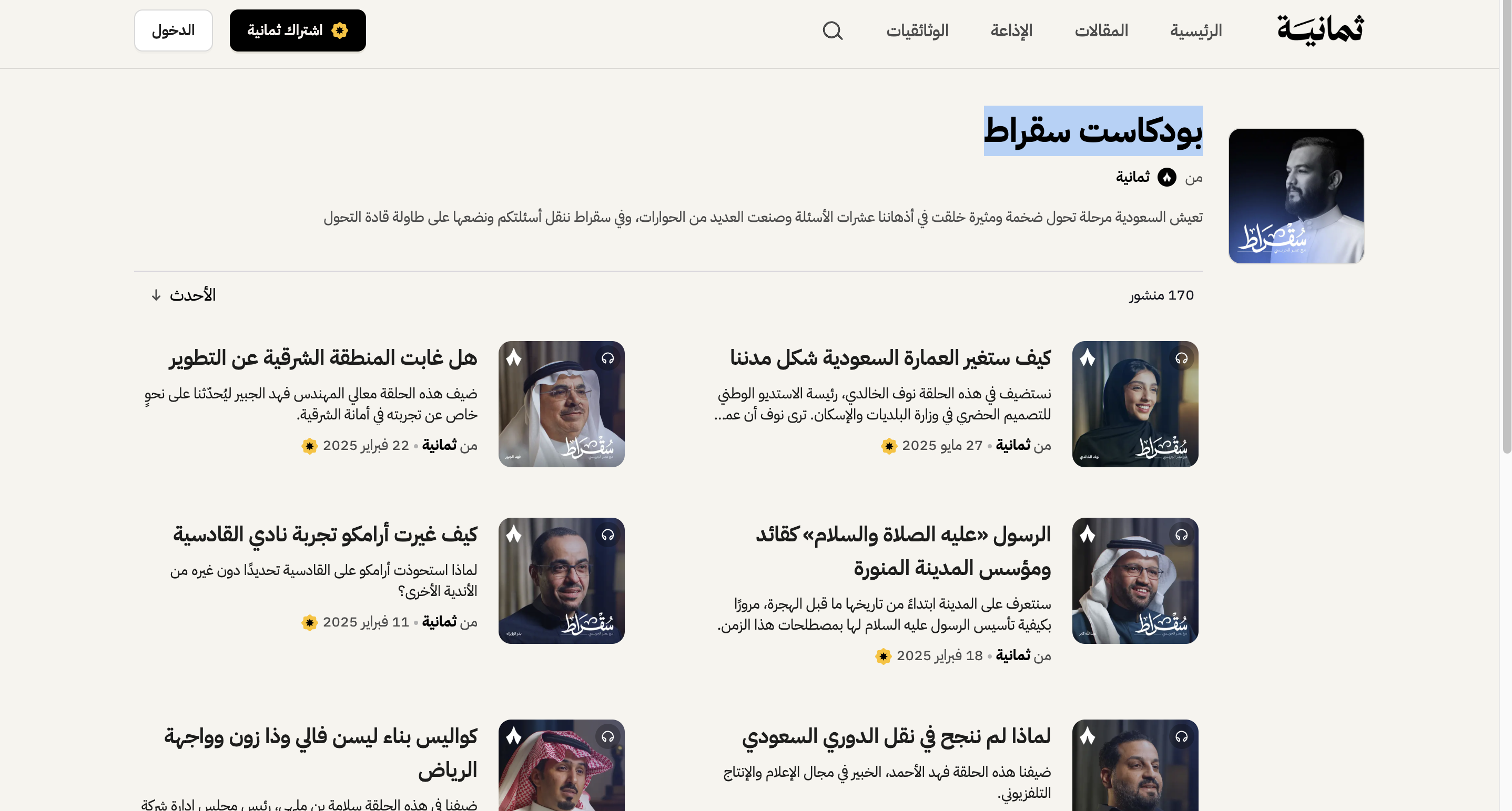Viewport: 1512px width, 811px height.
Task: Click description starting سنتعرف على المدينة
Action: pos(884,614)
